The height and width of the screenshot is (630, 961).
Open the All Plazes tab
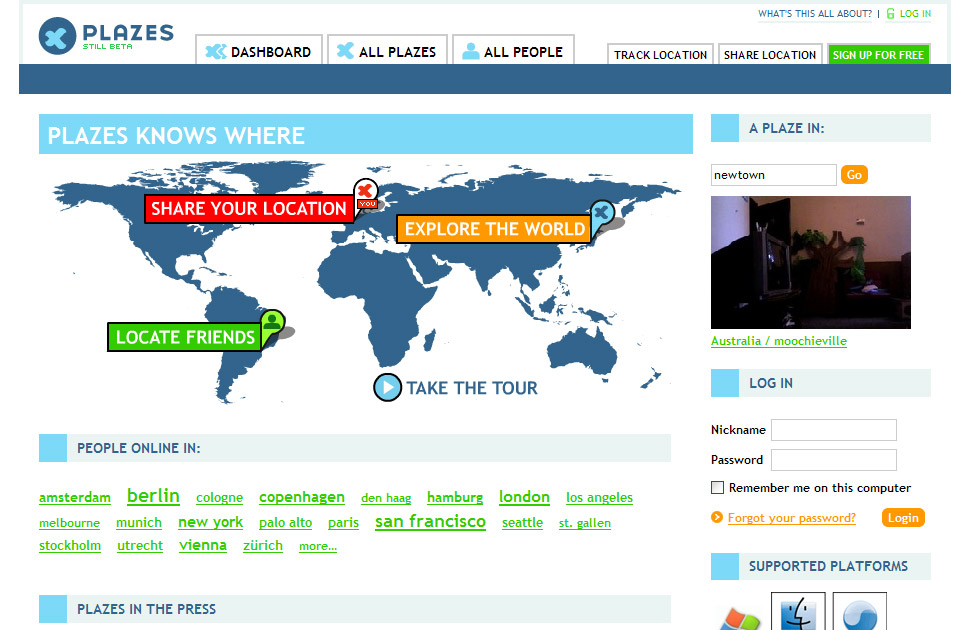click(x=387, y=50)
